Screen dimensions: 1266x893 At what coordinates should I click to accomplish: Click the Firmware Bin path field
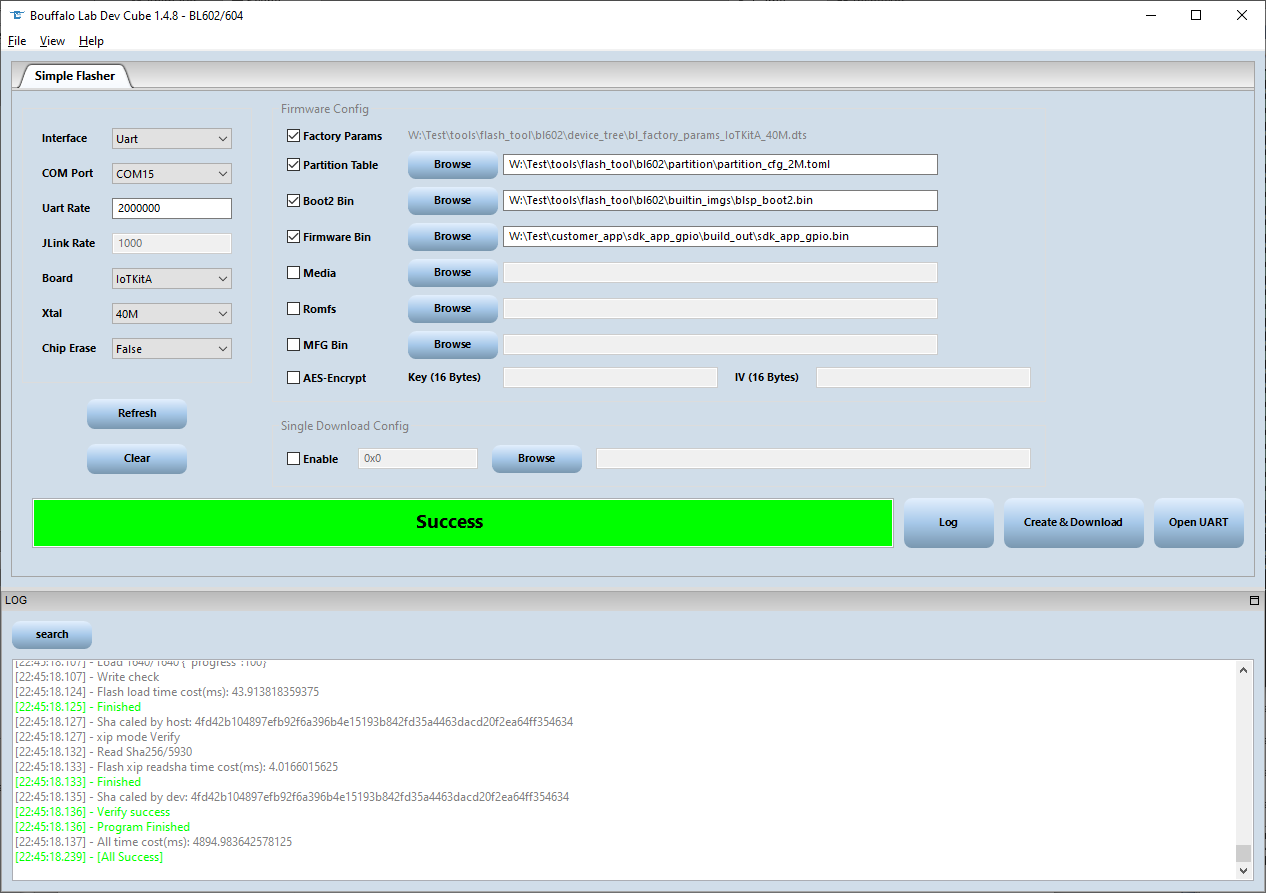(x=720, y=237)
